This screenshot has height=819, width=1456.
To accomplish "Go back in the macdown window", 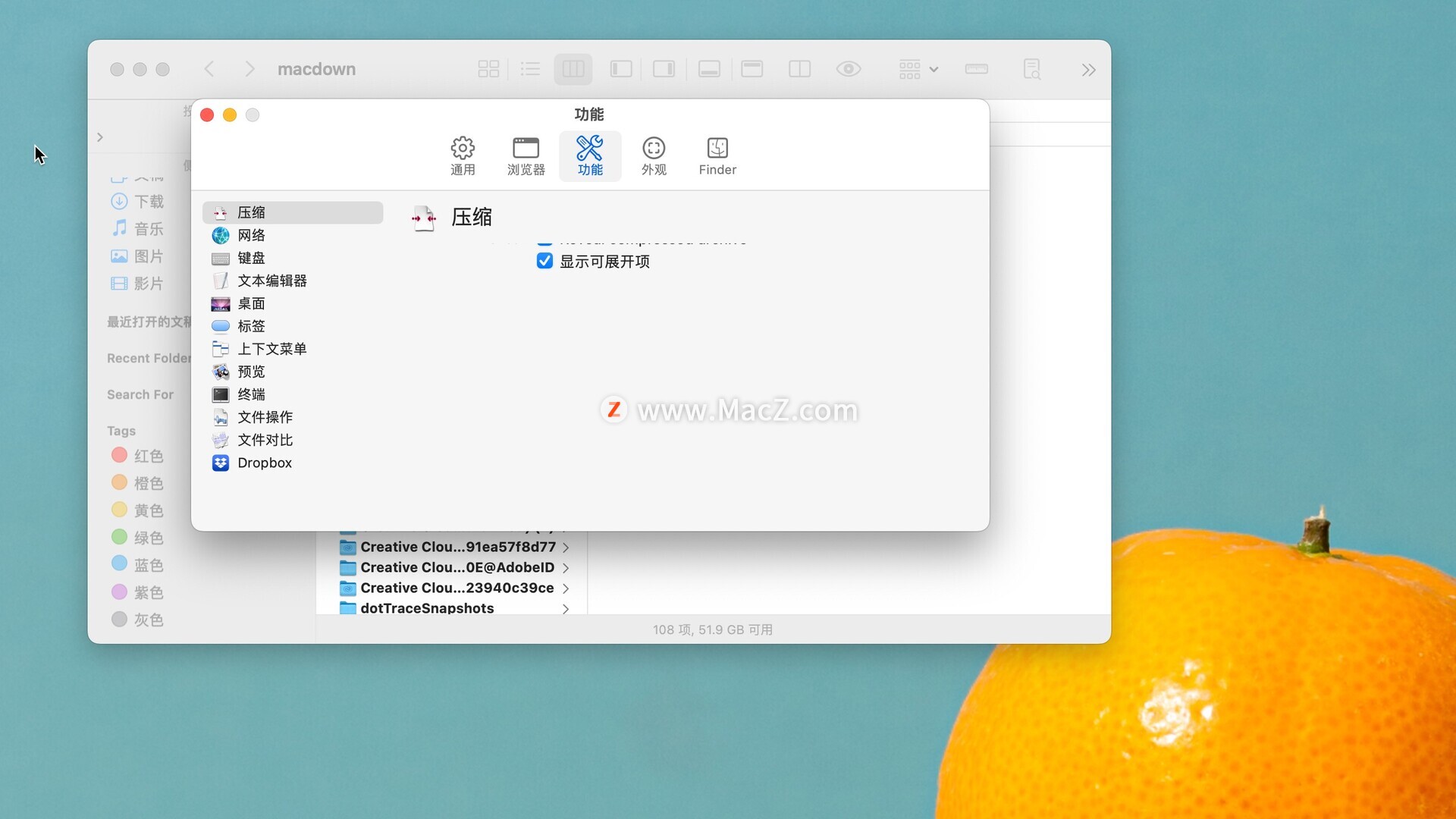I will pos(209,69).
